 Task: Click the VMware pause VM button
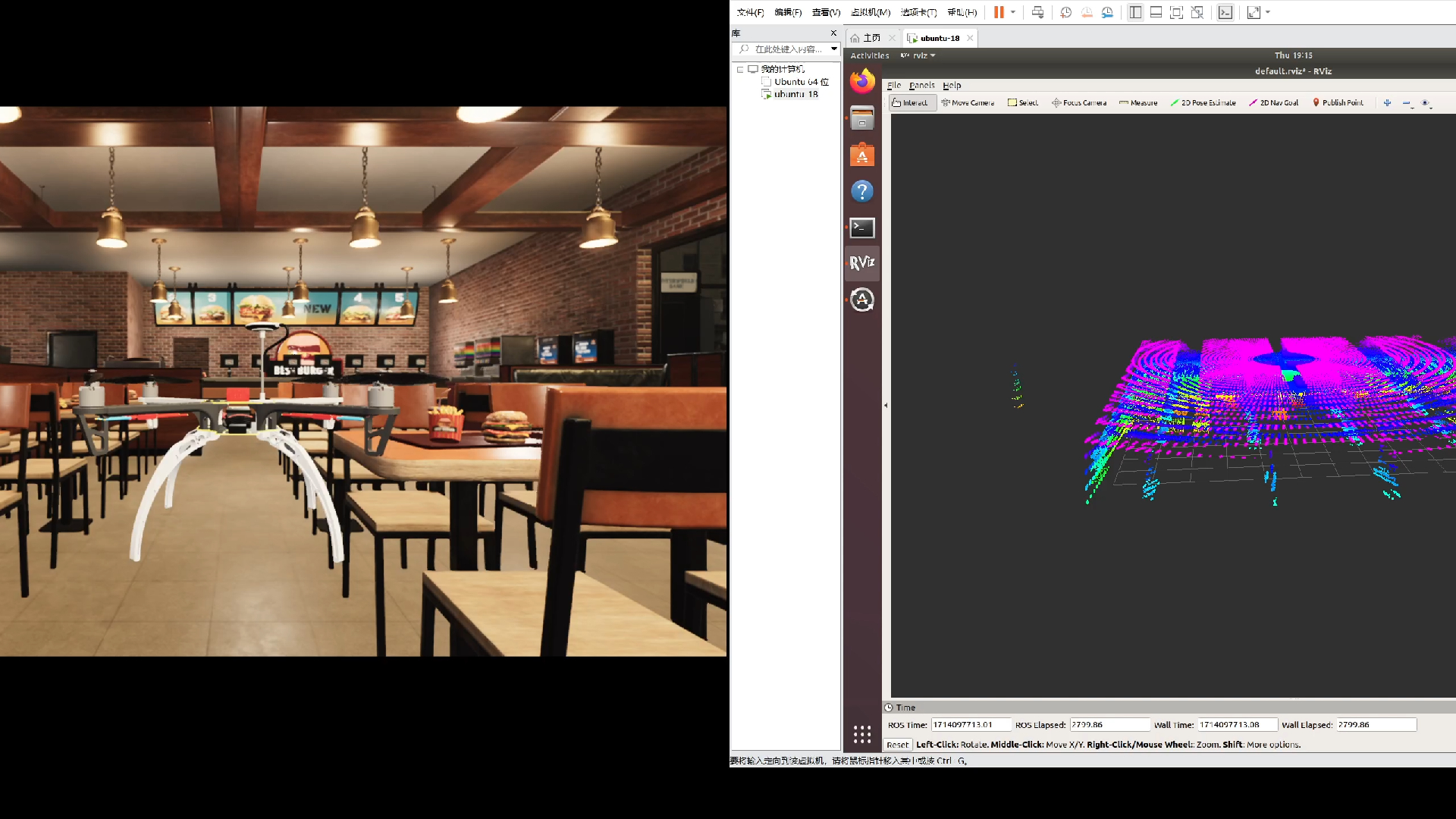coord(999,12)
